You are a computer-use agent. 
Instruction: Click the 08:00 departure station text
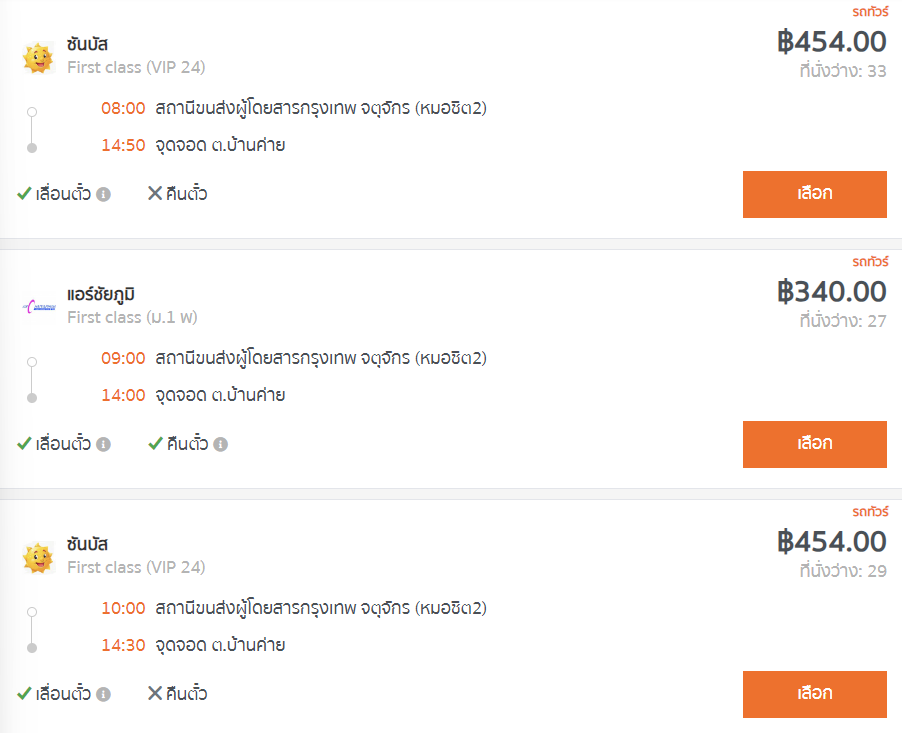pyautogui.click(x=321, y=108)
